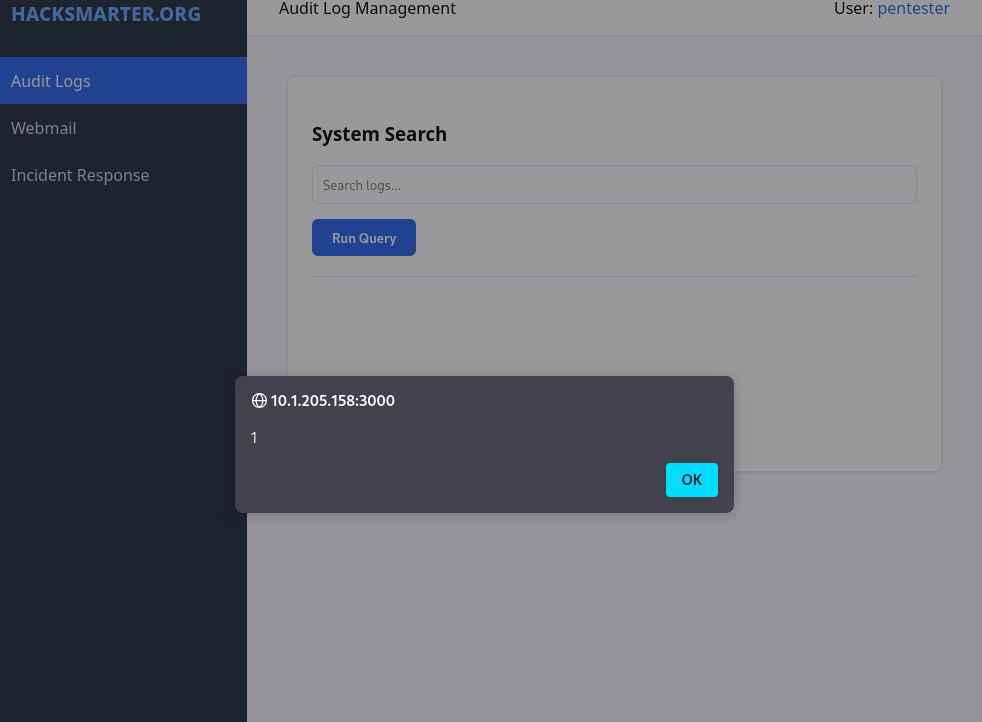Click the User: label in the header
This screenshot has height=722, width=982.
coord(855,9)
